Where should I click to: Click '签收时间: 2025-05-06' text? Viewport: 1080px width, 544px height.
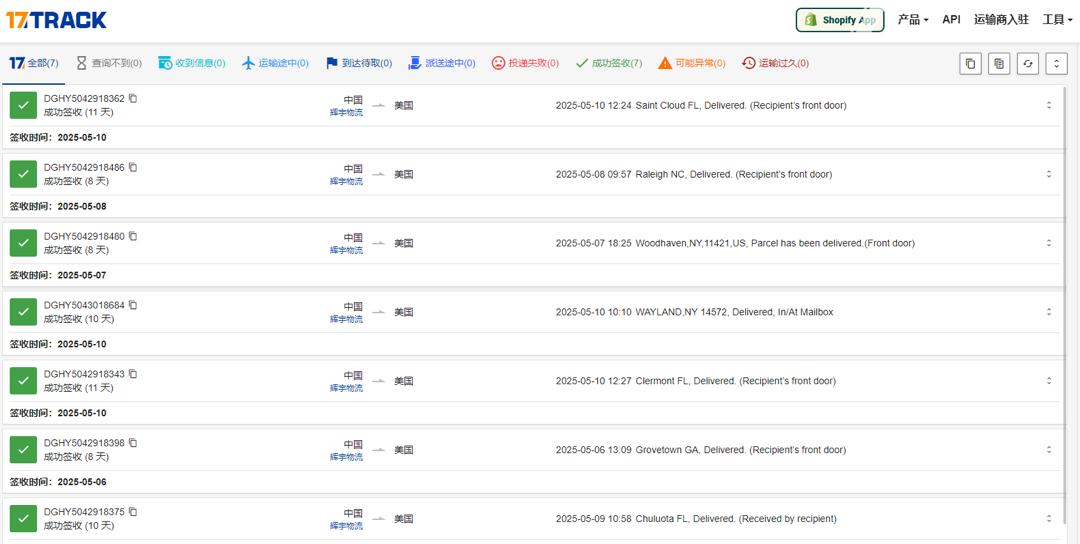coord(58,482)
